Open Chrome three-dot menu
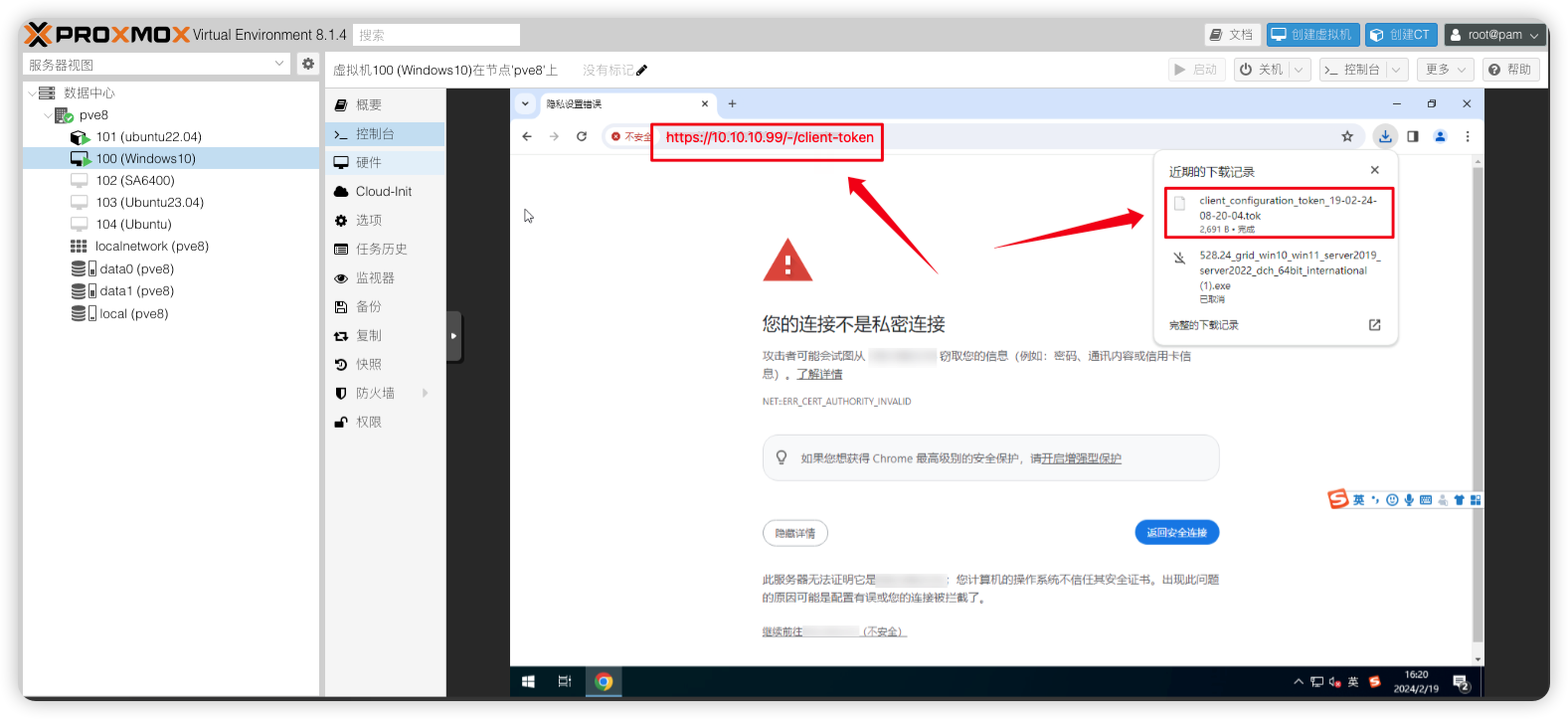This screenshot has width=1568, height=719. [x=1467, y=136]
